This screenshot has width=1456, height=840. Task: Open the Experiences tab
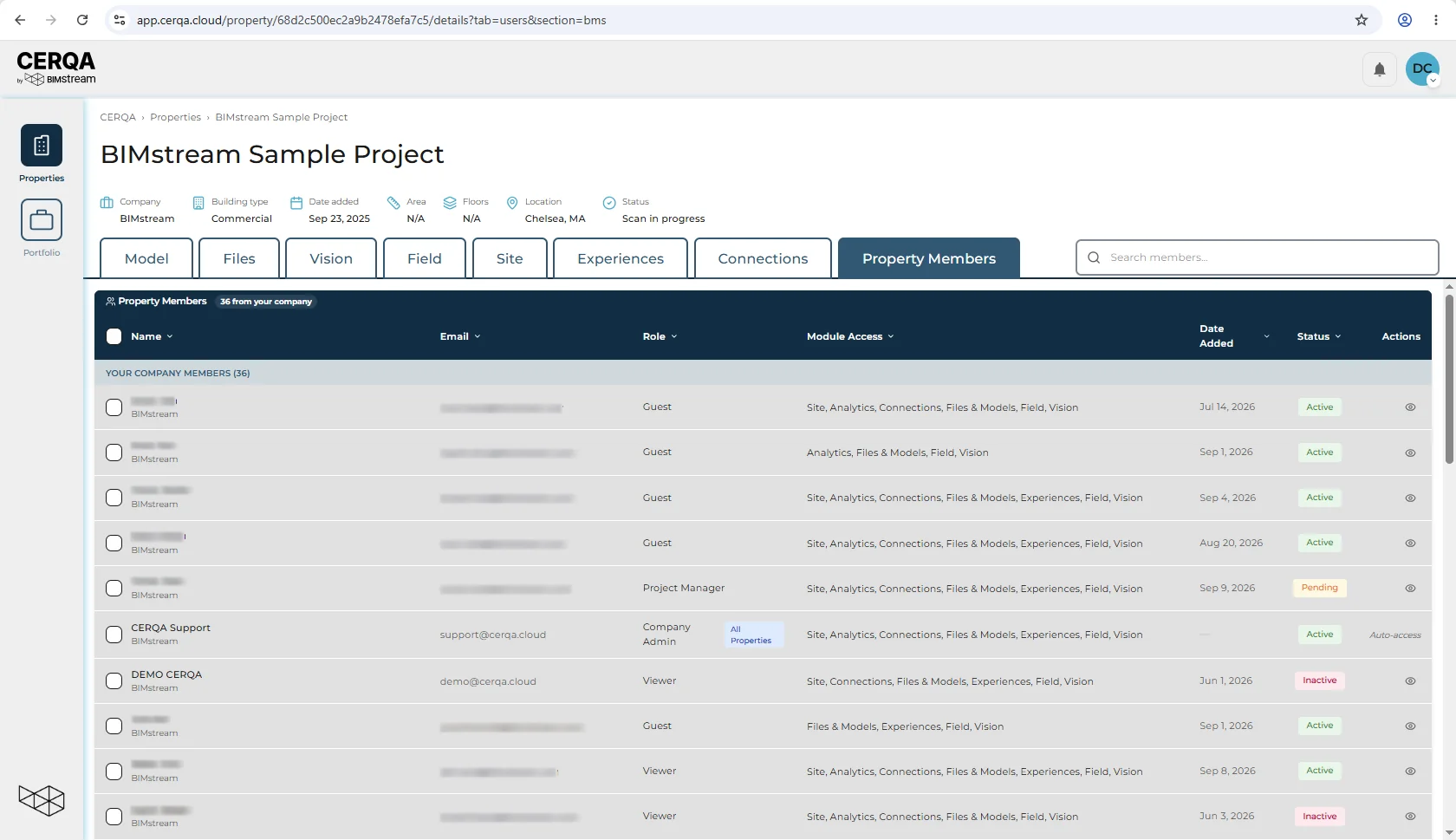coord(621,258)
